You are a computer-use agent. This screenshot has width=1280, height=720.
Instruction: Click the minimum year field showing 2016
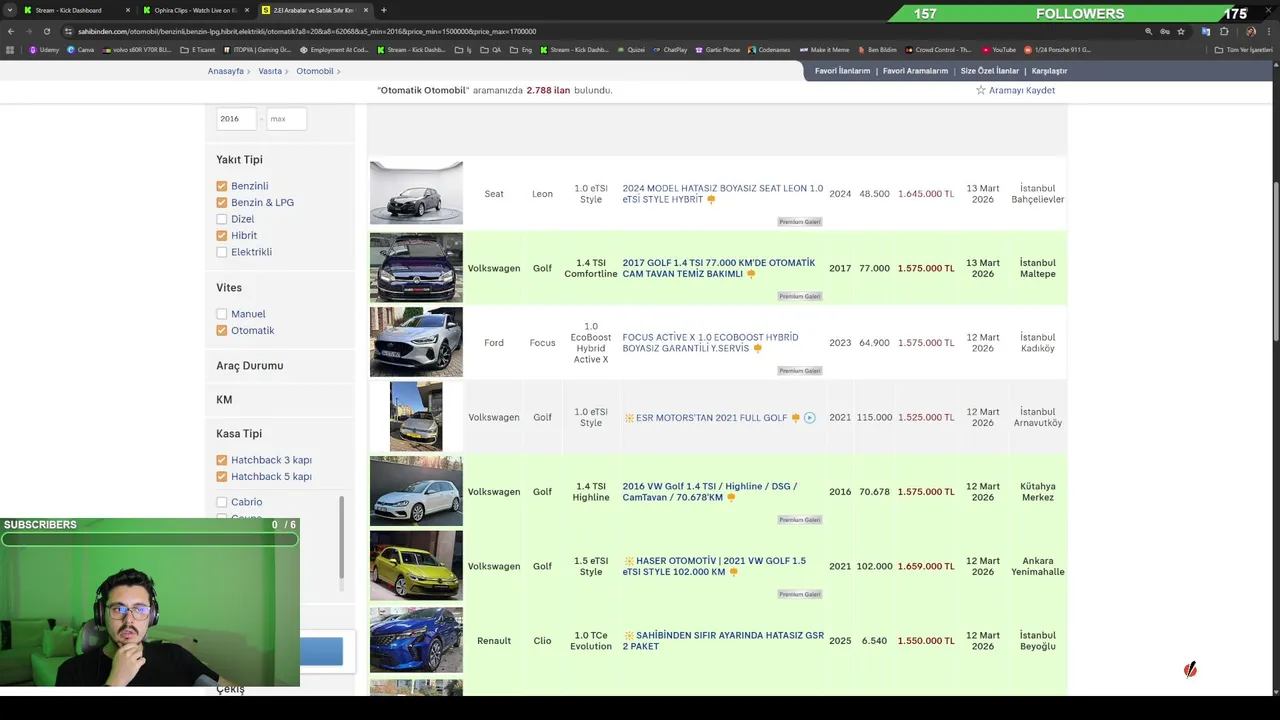(x=237, y=119)
